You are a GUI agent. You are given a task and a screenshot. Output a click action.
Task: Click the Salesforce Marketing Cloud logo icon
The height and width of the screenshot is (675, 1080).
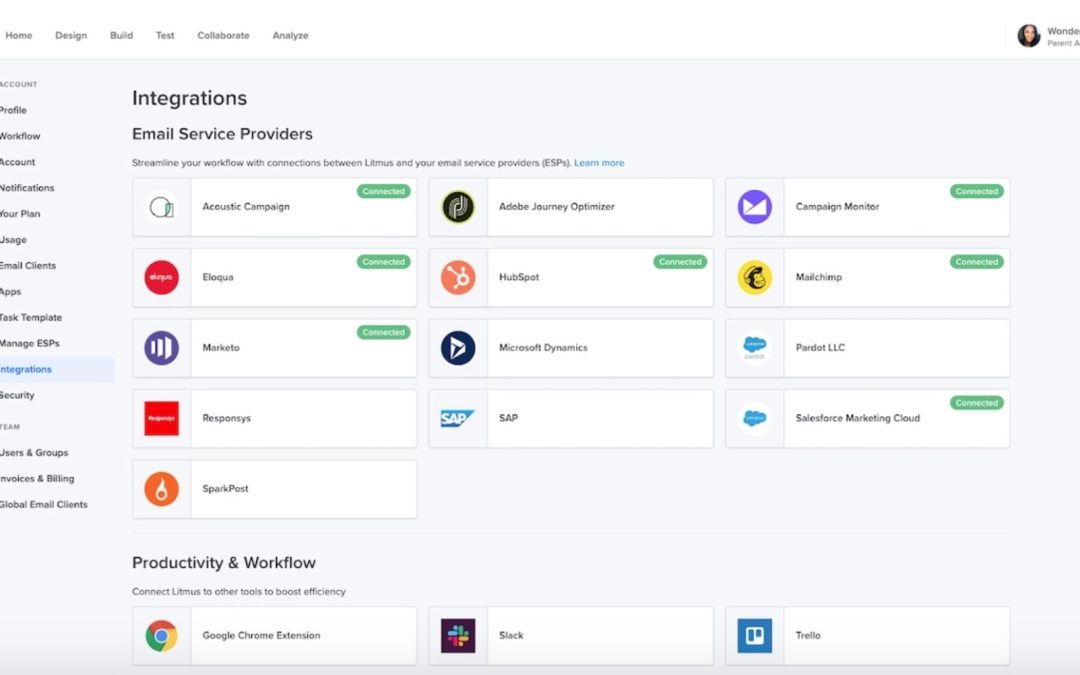(x=754, y=418)
